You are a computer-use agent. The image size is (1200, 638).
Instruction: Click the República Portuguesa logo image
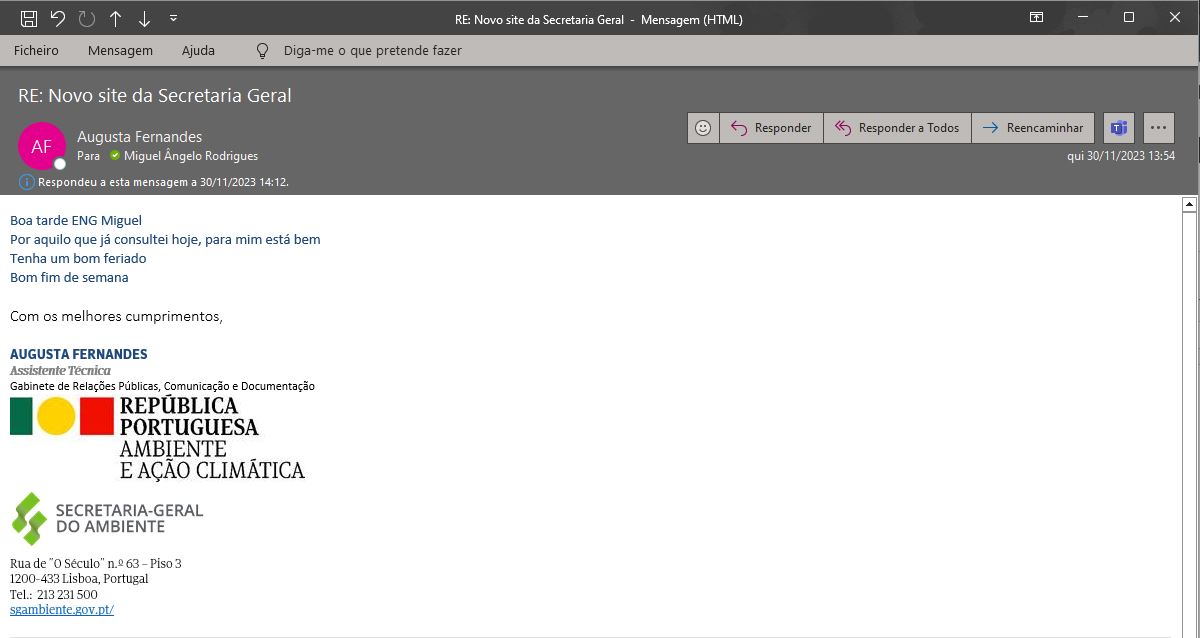157,438
